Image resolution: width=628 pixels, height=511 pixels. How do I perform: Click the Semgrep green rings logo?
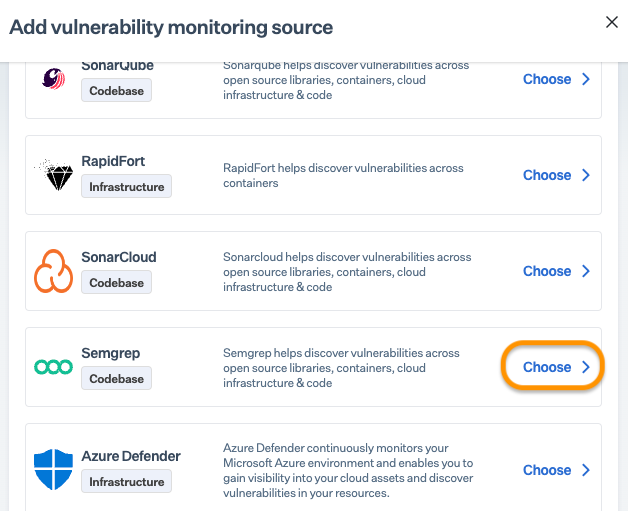coord(53,367)
